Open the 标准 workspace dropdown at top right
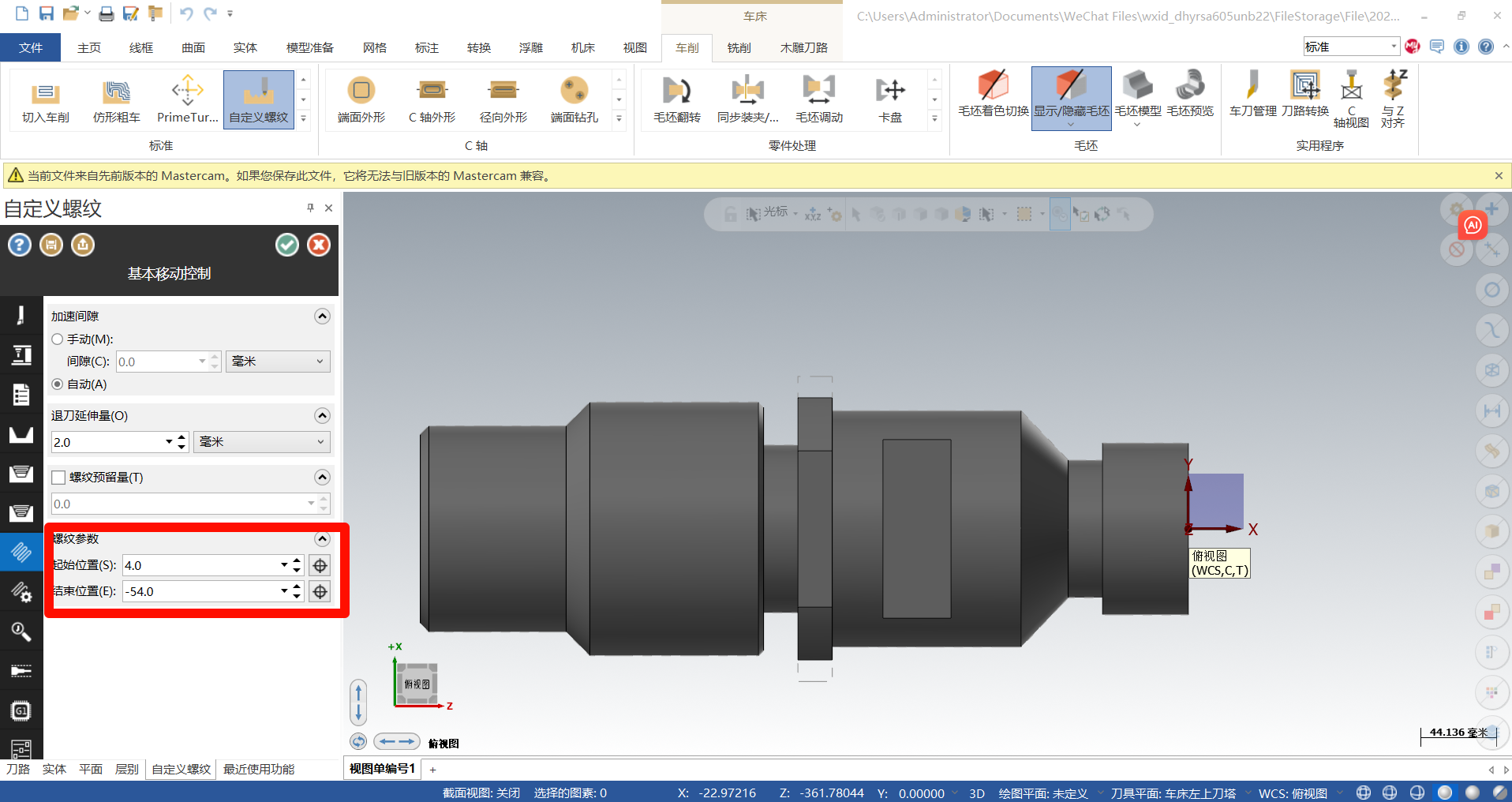 [x=1350, y=47]
